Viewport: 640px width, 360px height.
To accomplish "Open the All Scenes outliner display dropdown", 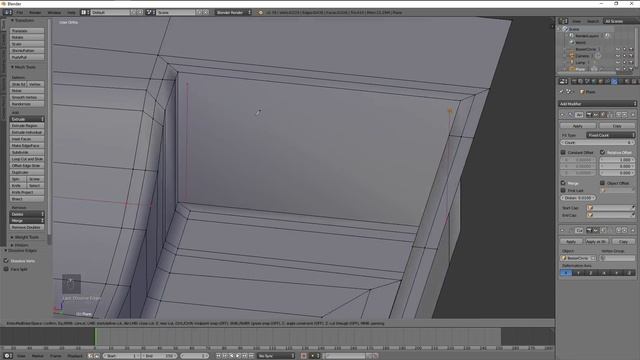I will point(621,21).
